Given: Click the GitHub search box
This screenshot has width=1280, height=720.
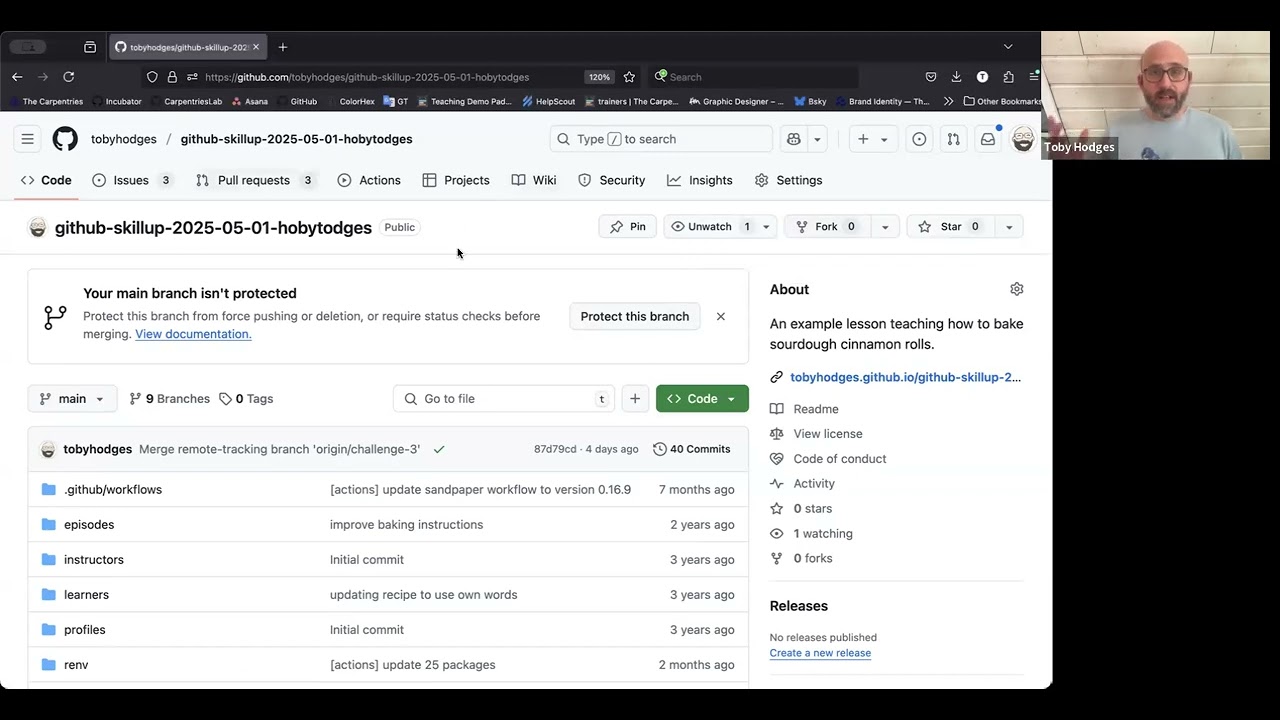Looking at the screenshot, I should 661,139.
